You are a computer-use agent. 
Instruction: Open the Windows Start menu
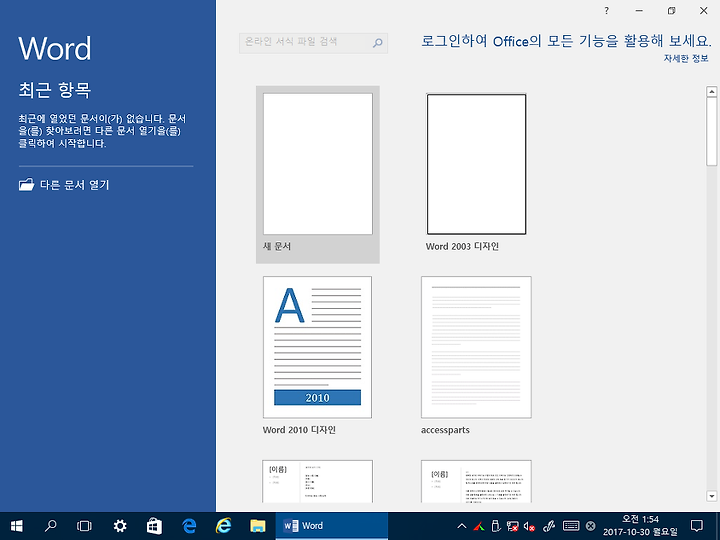pos(17,526)
